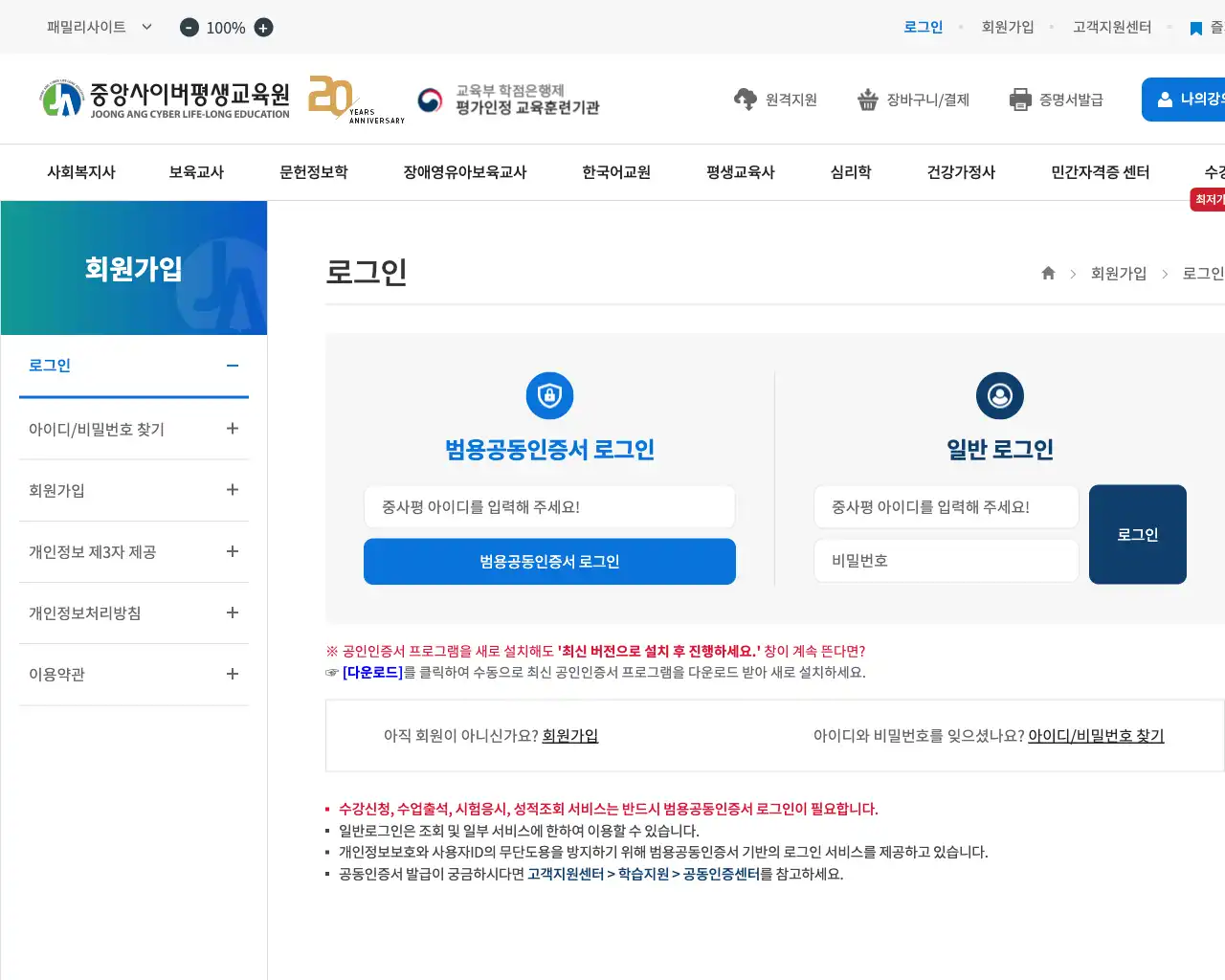Select the 심리학 navigation menu
This screenshot has height=980, width=1225.
click(850, 172)
